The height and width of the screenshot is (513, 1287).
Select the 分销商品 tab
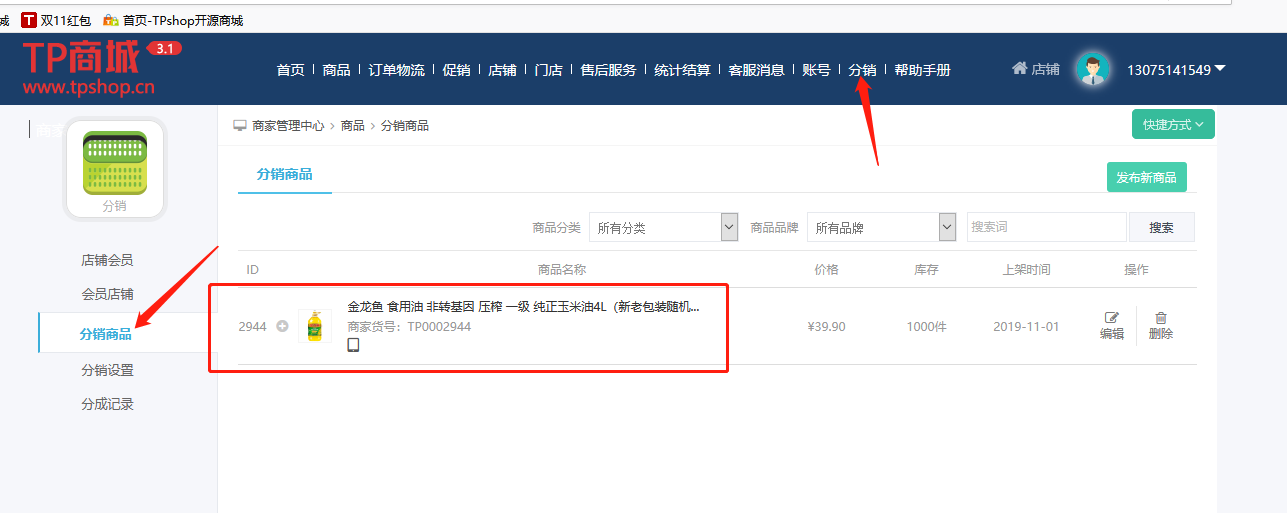(x=285, y=174)
